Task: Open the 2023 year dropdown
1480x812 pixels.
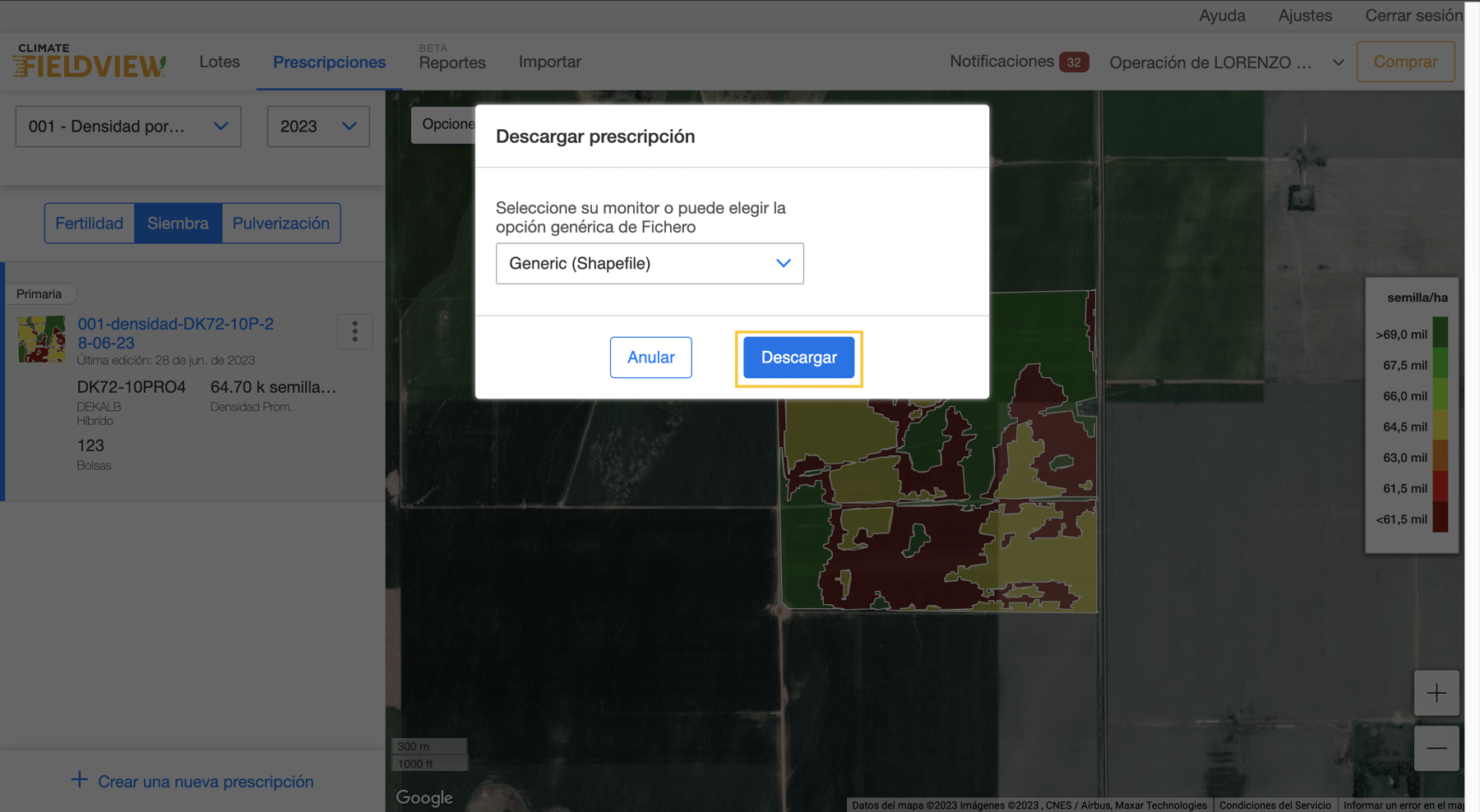Action: pyautogui.click(x=317, y=127)
